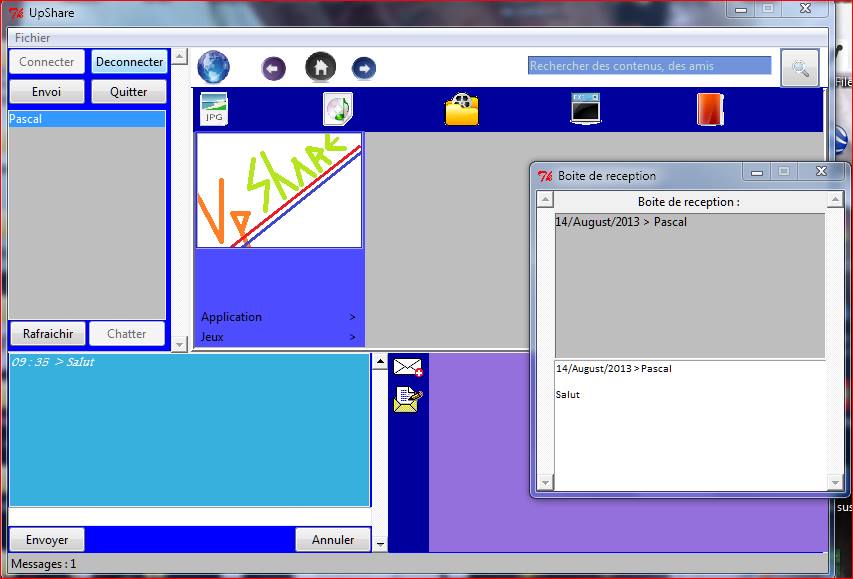The image size is (853, 579).
Task: Click the chat message text input field
Action: [x=190, y=517]
